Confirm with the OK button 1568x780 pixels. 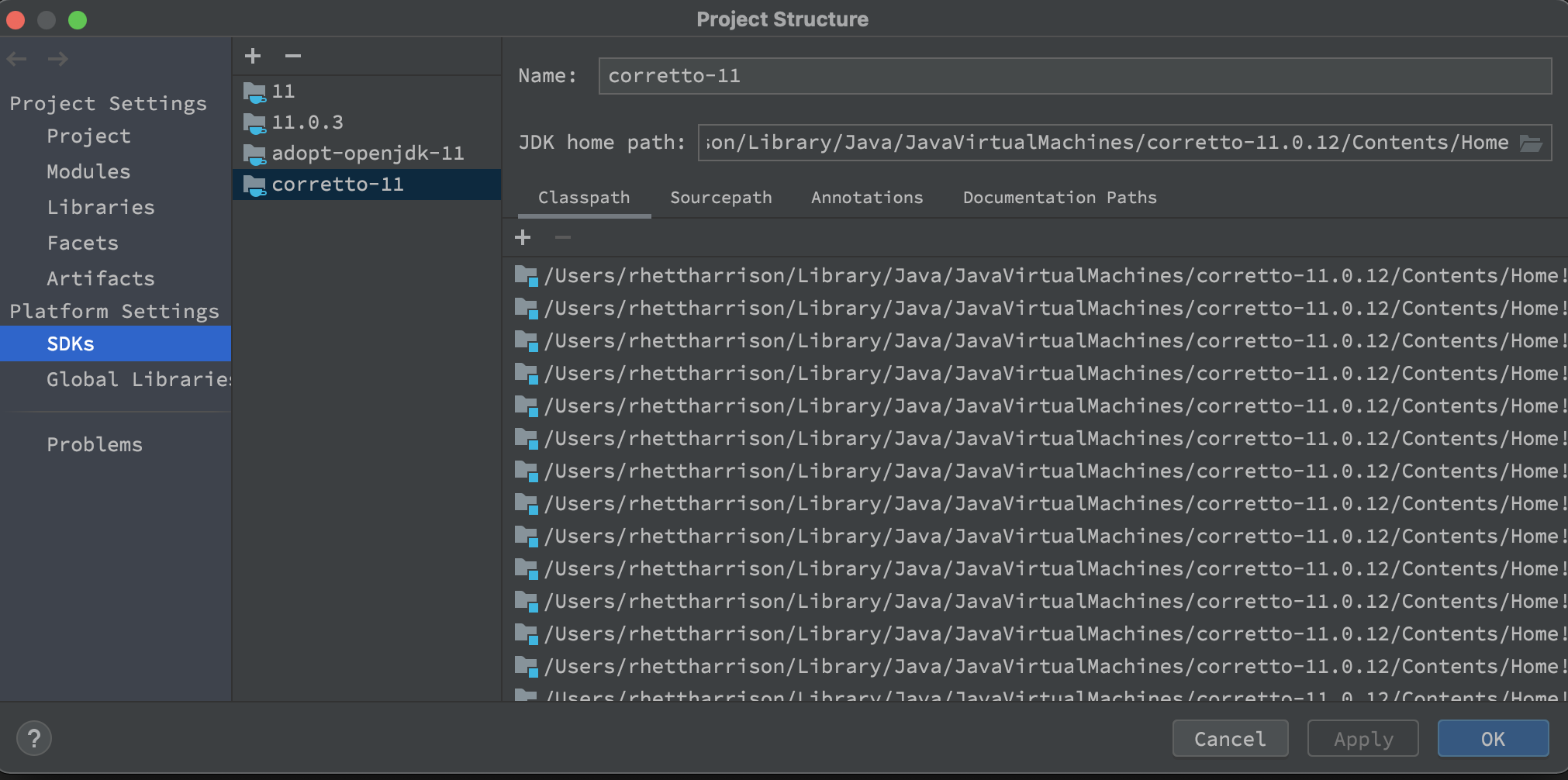(1493, 739)
